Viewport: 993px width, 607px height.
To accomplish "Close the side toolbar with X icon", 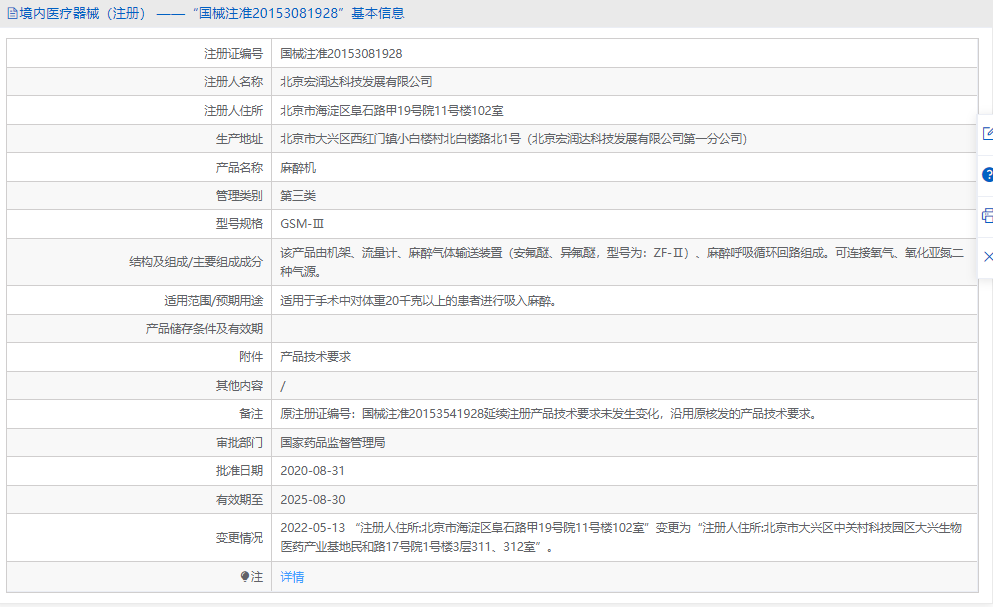I will pos(987,257).
